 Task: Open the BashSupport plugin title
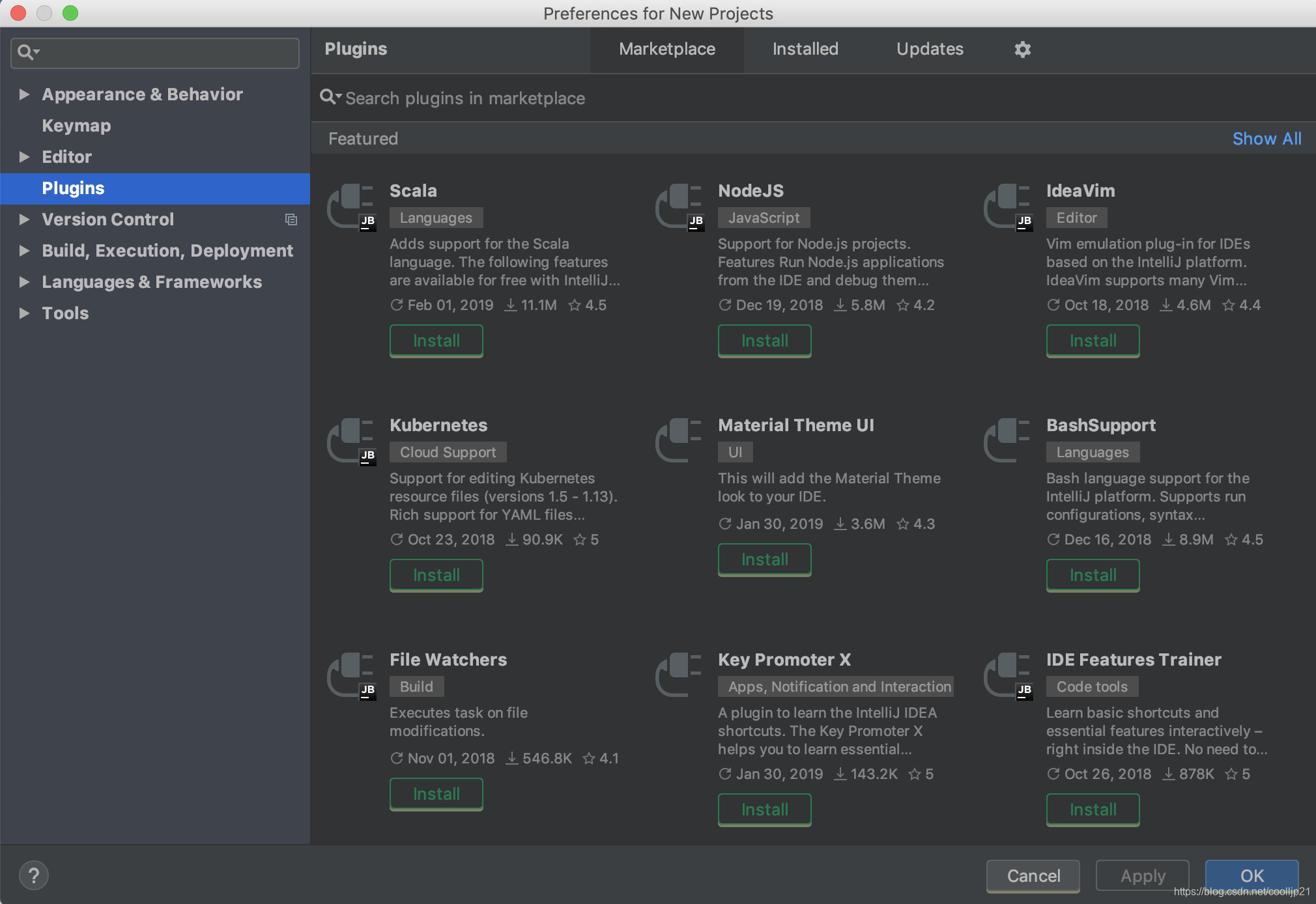1101,425
